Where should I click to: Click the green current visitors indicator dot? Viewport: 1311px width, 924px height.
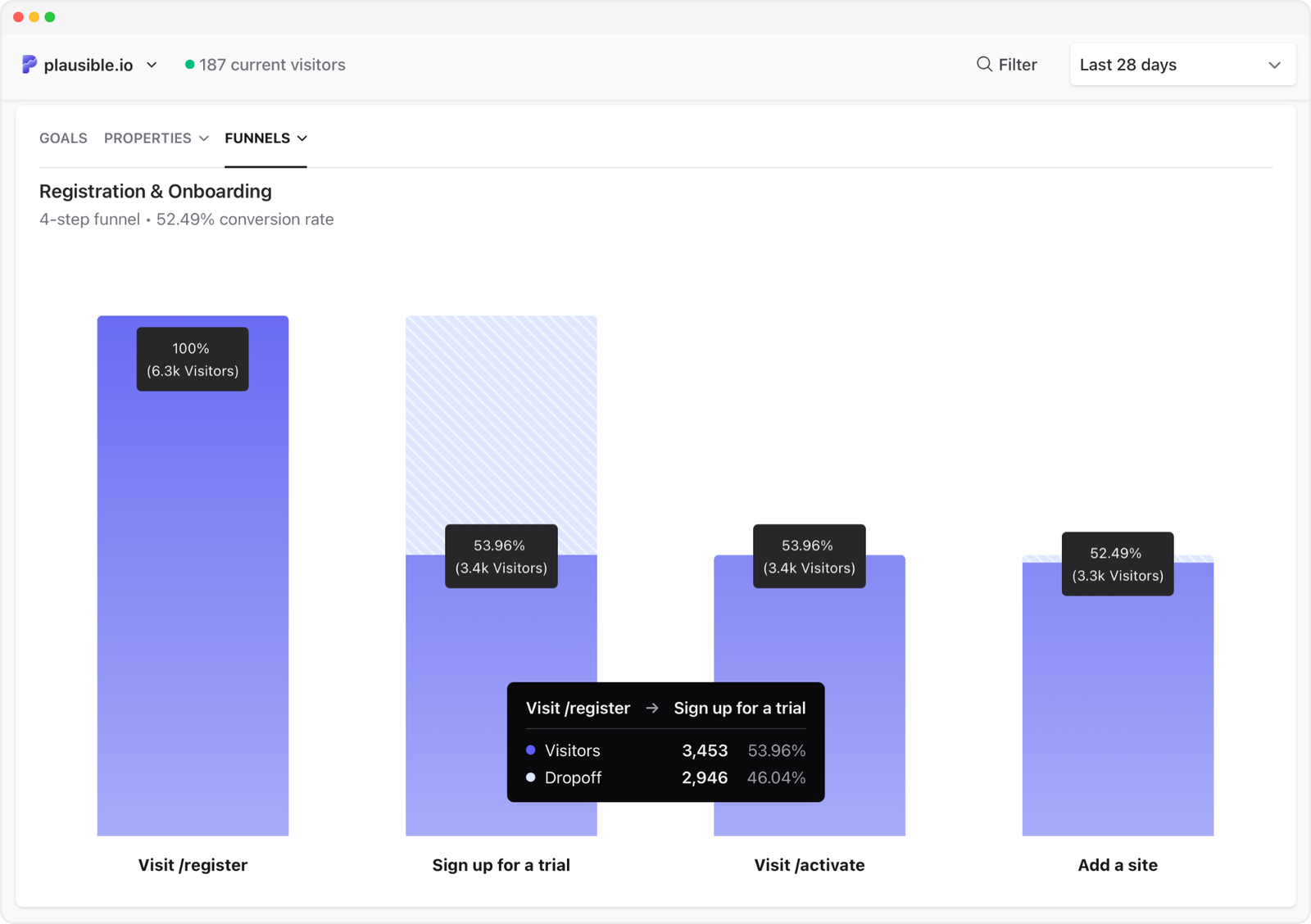[190, 65]
